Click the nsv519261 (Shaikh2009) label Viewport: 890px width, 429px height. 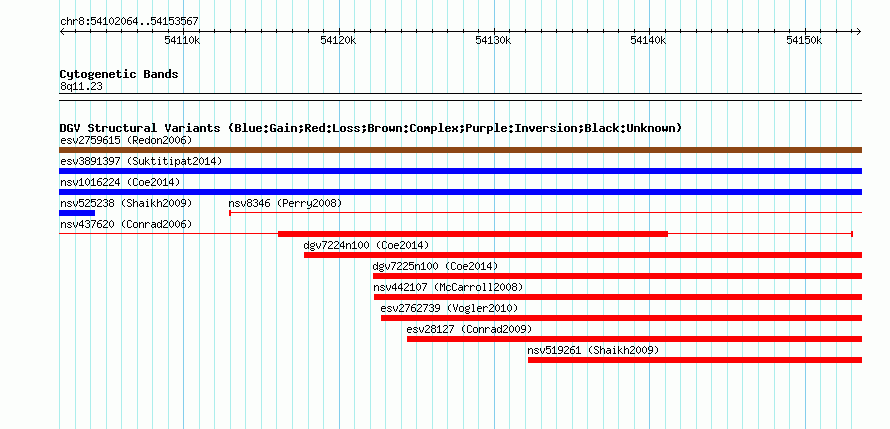coord(593,350)
